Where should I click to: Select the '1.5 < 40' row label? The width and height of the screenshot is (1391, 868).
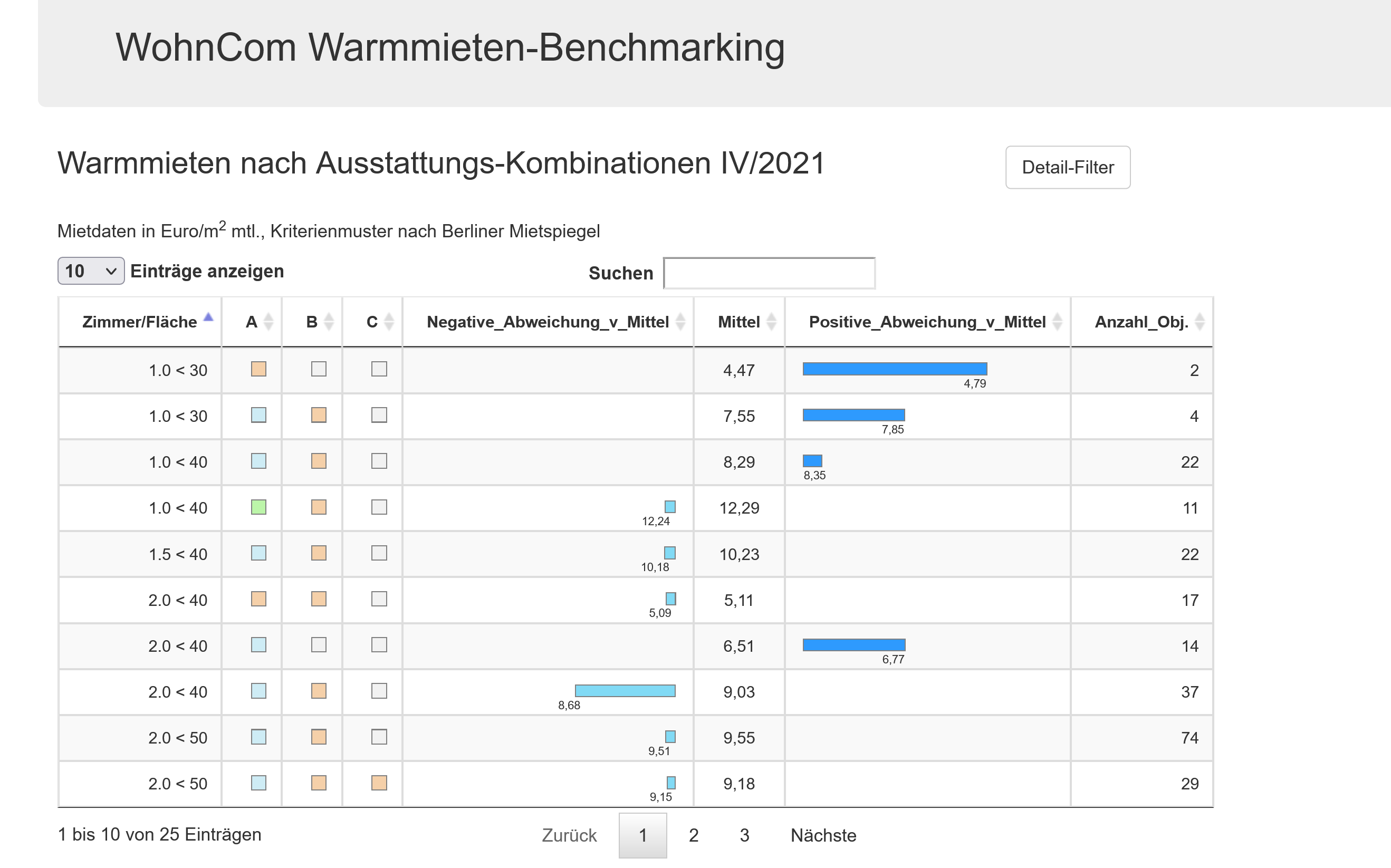pos(178,554)
